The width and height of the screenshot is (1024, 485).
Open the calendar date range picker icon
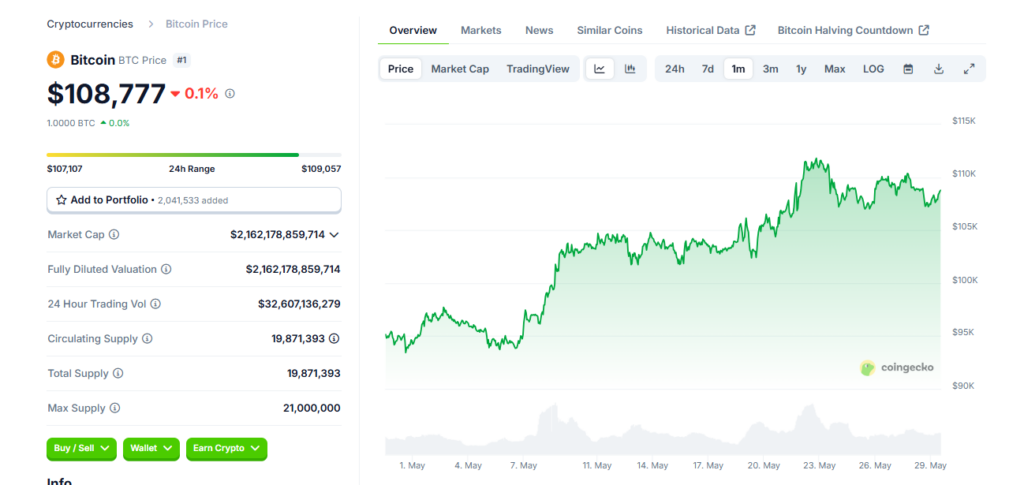(x=908, y=69)
